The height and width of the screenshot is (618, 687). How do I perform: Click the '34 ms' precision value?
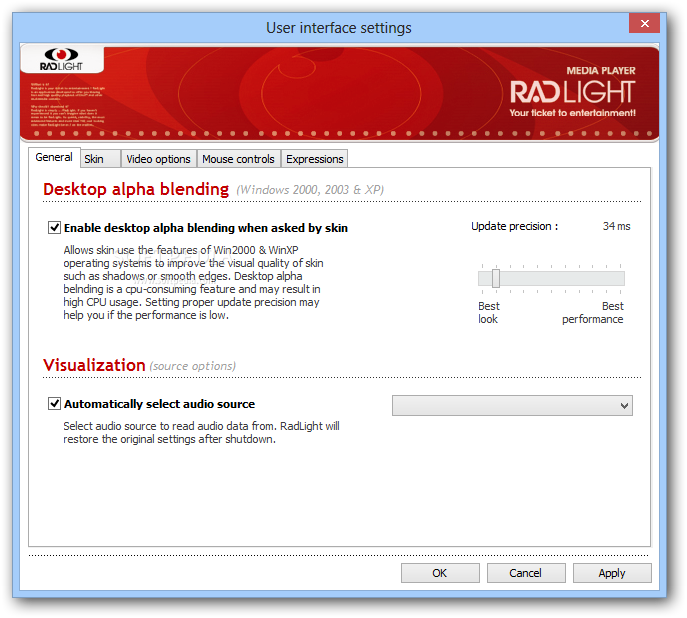[x=616, y=226]
